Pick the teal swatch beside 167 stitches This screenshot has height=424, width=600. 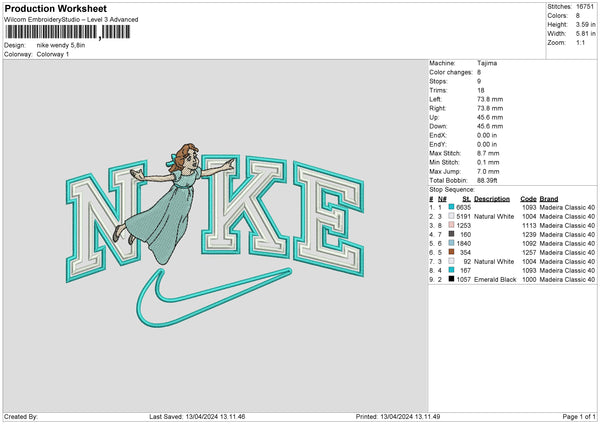point(452,269)
